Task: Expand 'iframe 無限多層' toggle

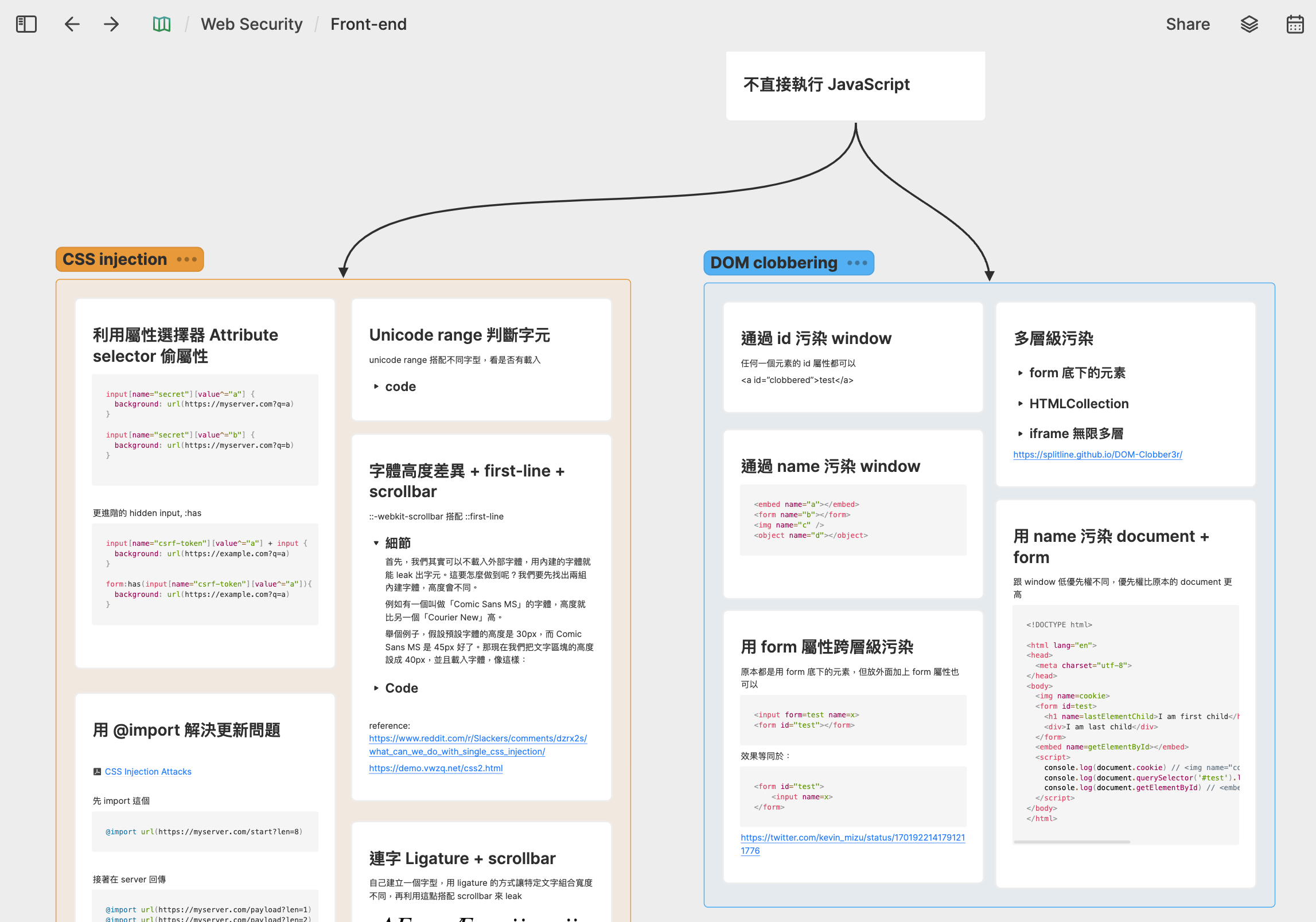Action: [x=1021, y=434]
